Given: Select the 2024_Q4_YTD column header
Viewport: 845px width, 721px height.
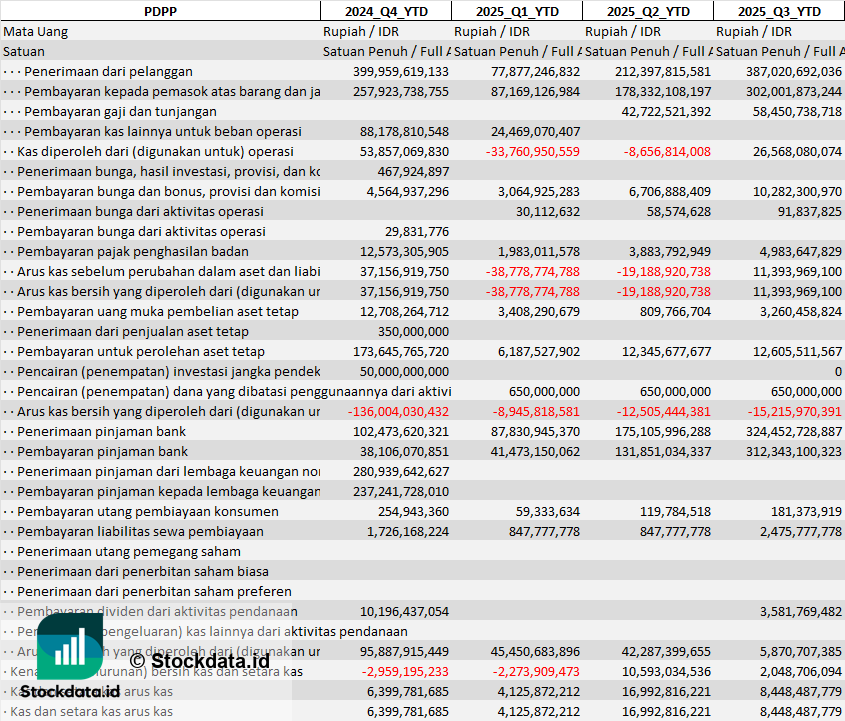Looking at the screenshot, I should [385, 11].
